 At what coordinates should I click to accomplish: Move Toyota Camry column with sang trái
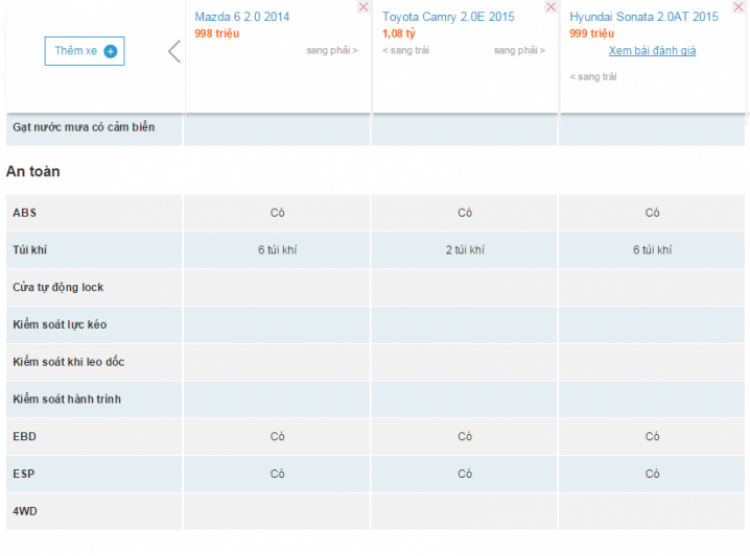(406, 50)
